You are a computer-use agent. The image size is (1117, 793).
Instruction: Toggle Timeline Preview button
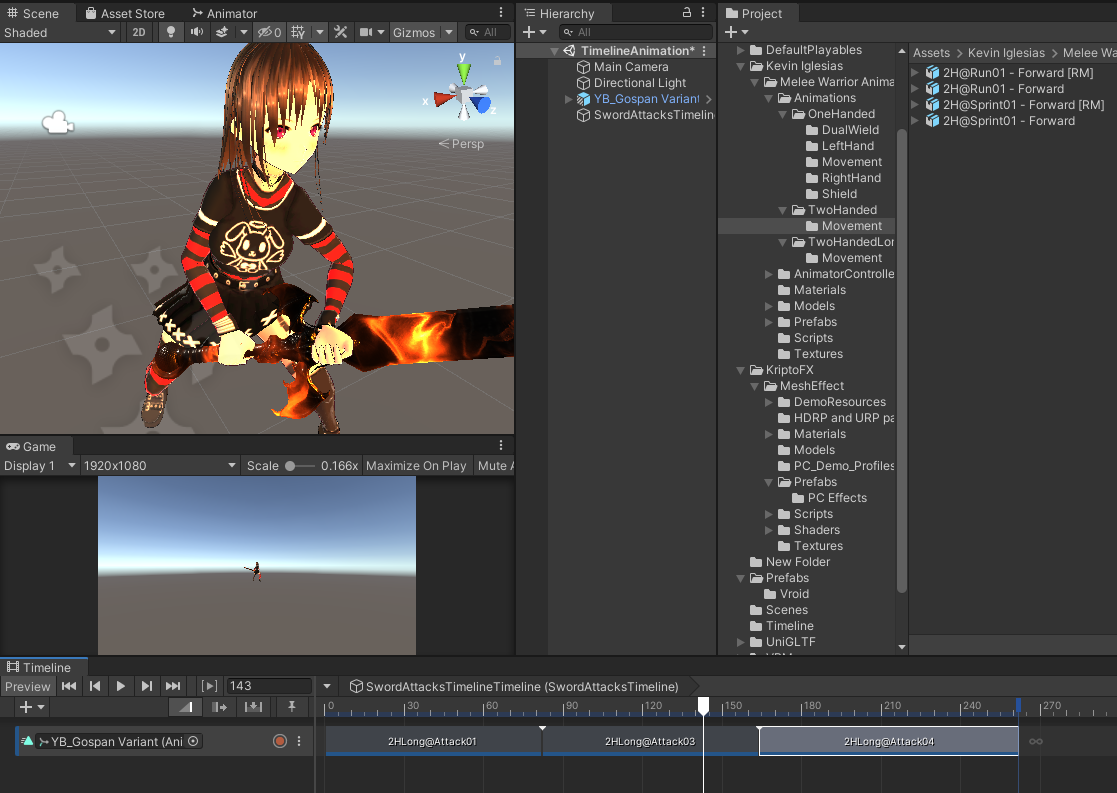coord(28,686)
